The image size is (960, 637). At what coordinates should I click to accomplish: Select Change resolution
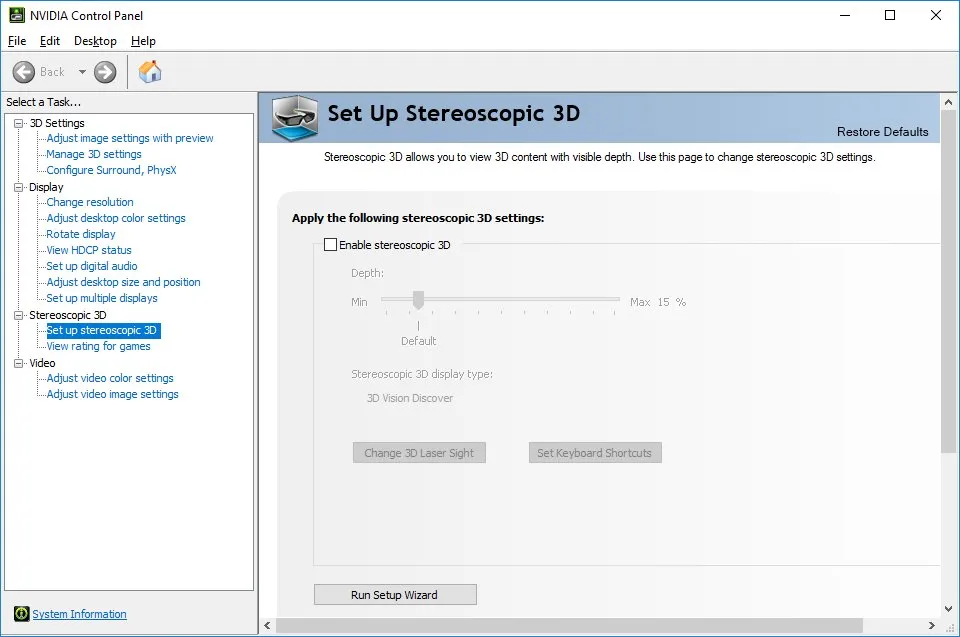coord(90,202)
